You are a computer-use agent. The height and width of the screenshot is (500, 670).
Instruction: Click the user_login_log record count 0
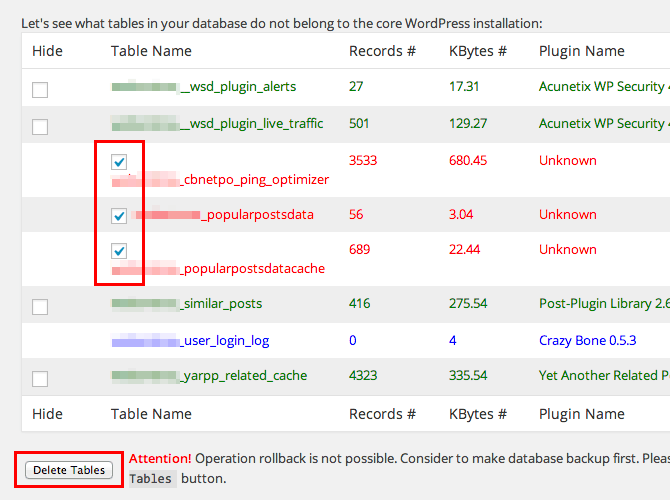[x=353, y=340]
